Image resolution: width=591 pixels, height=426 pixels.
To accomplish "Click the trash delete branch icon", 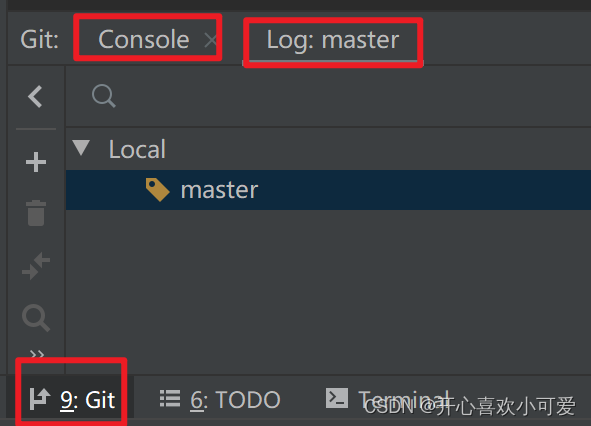I will pyautogui.click(x=36, y=213).
